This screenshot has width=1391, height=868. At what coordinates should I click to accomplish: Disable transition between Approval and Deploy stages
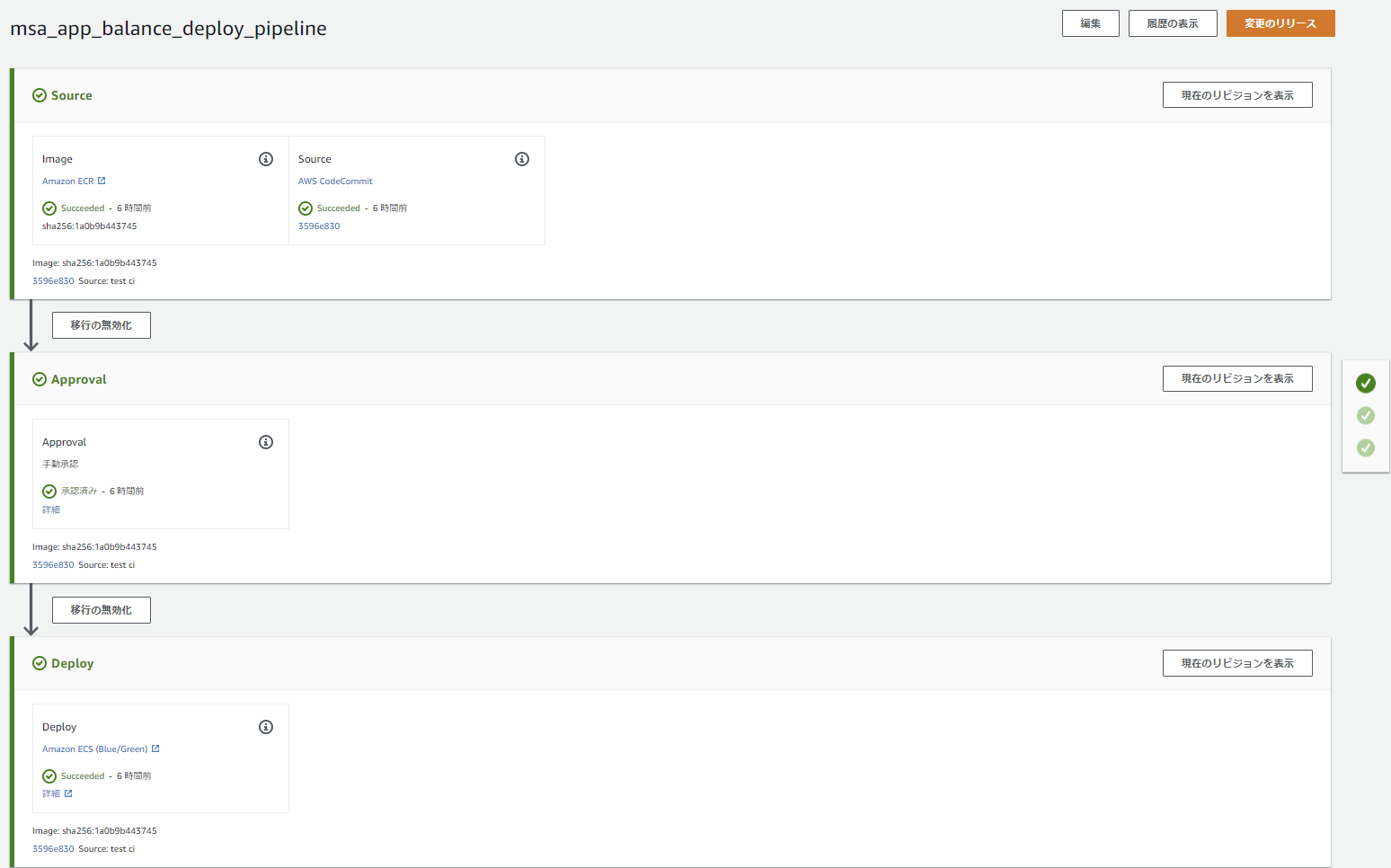click(102, 610)
